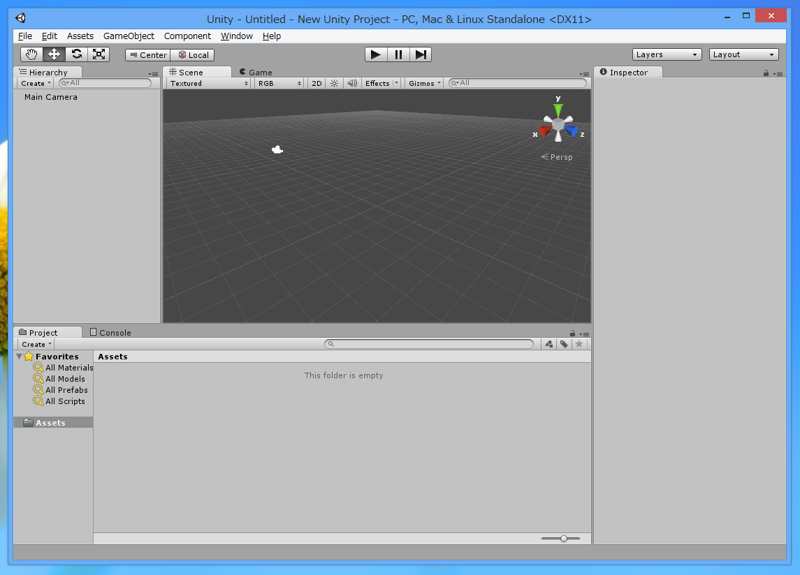This screenshot has width=800, height=575.
Task: Select the Hand tool
Action: [31, 54]
